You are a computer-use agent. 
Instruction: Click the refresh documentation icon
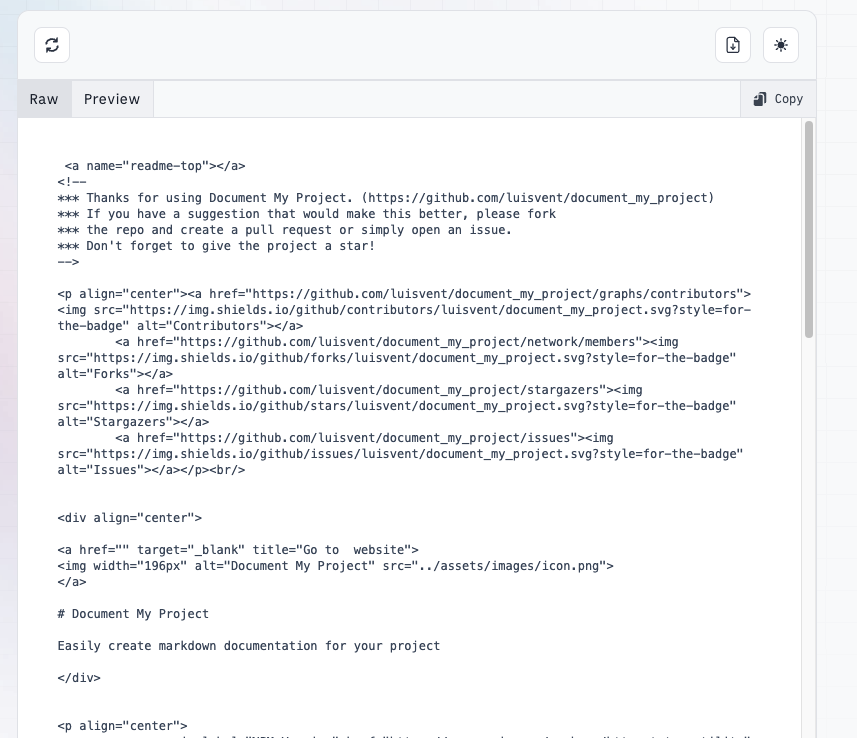(51, 44)
